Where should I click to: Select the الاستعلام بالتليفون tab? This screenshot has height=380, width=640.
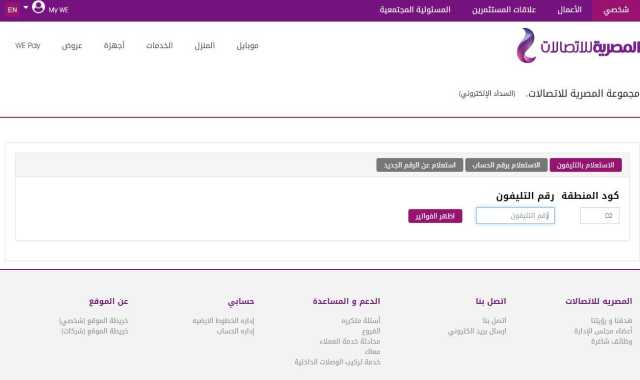coord(586,165)
